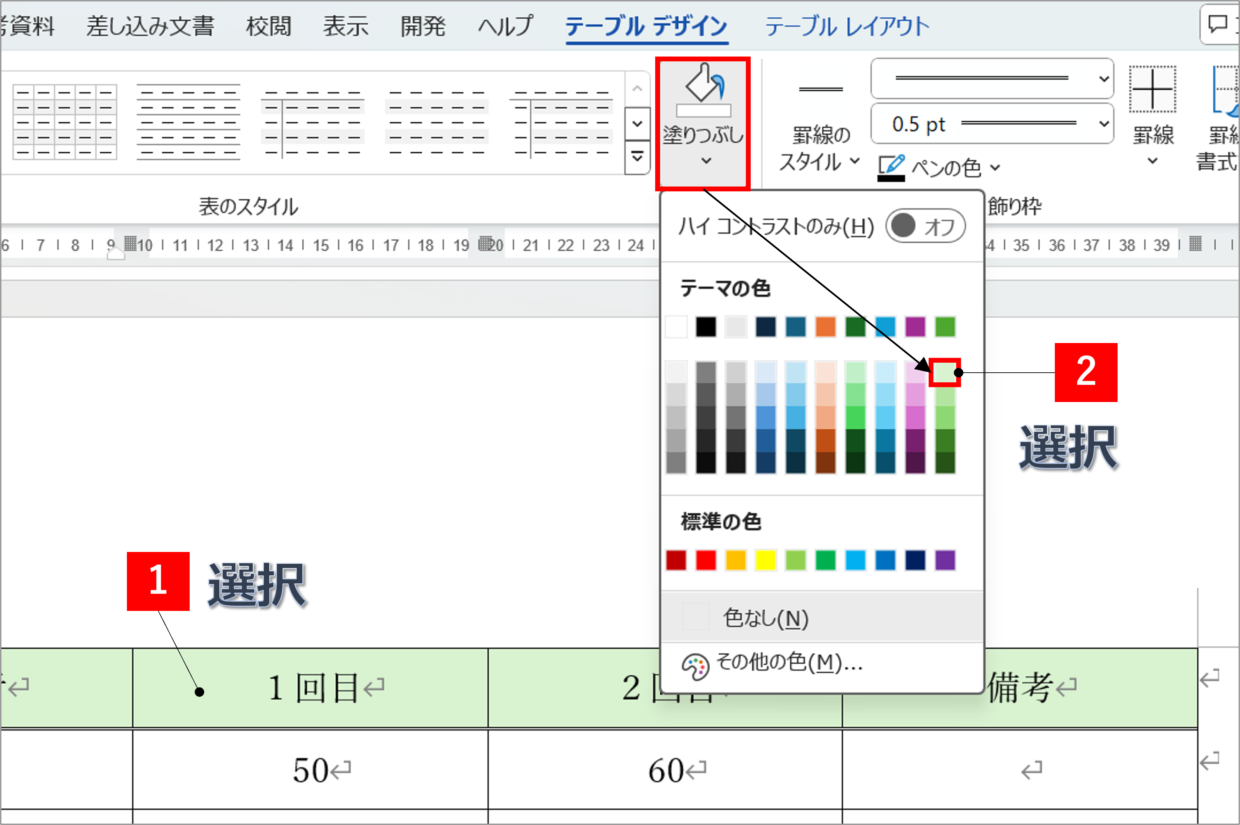Select 色なし(N) menu entry

[x=822, y=619]
